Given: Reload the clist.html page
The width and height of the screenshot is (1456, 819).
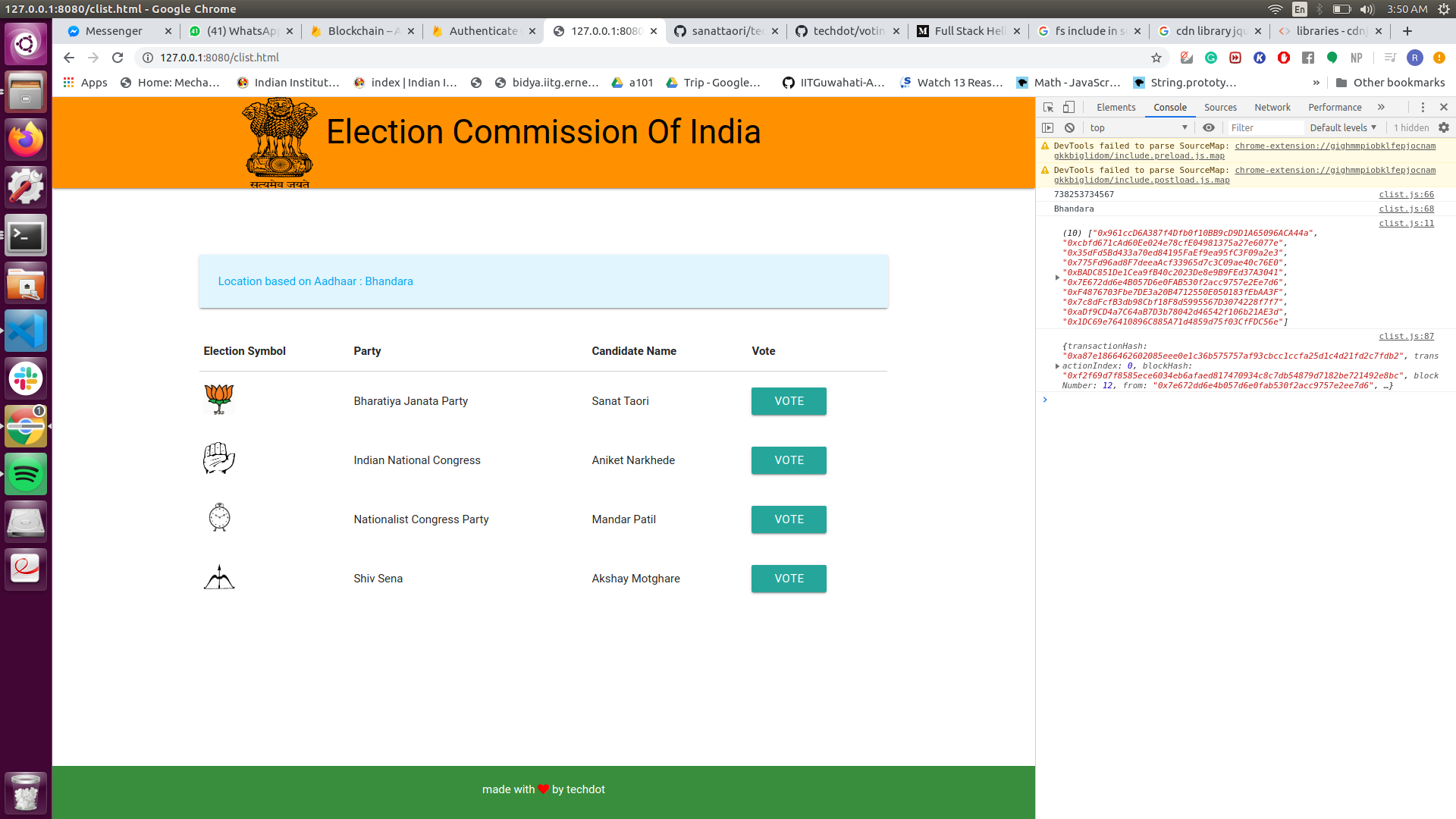Looking at the screenshot, I should 118,58.
